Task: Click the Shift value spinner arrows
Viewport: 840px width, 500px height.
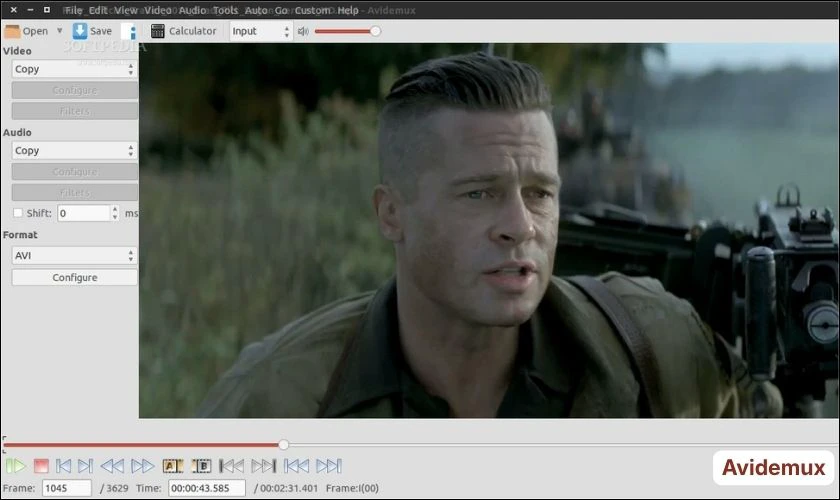Action: point(115,213)
